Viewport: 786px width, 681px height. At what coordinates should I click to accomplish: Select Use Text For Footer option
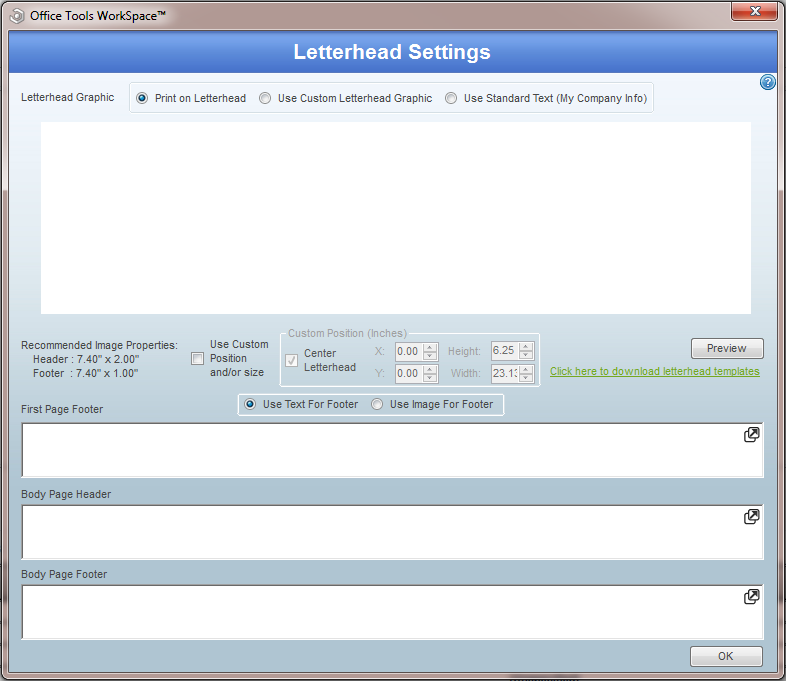(250, 405)
